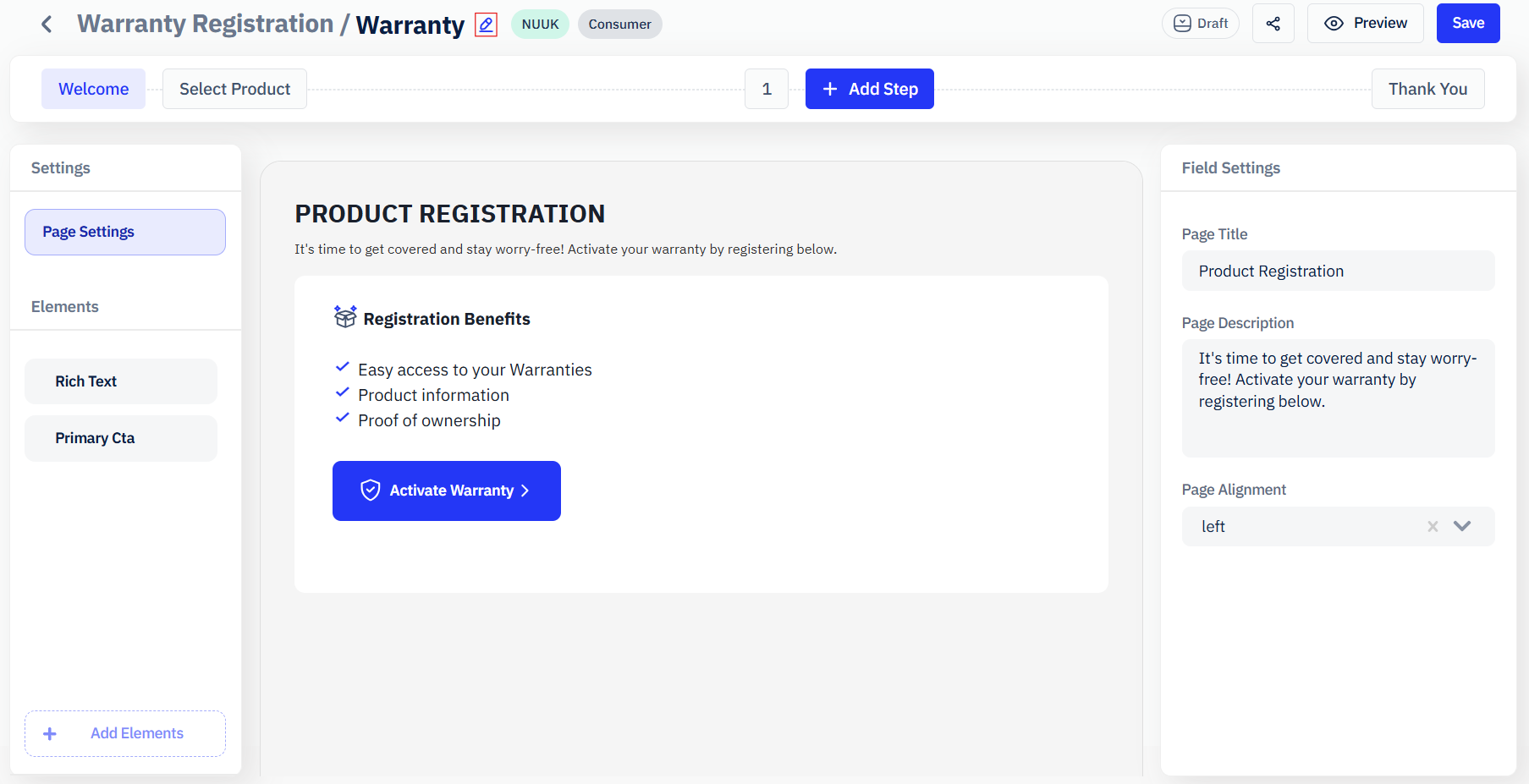Select Page Settings in the Settings panel
The width and height of the screenshot is (1529, 784).
tap(125, 232)
